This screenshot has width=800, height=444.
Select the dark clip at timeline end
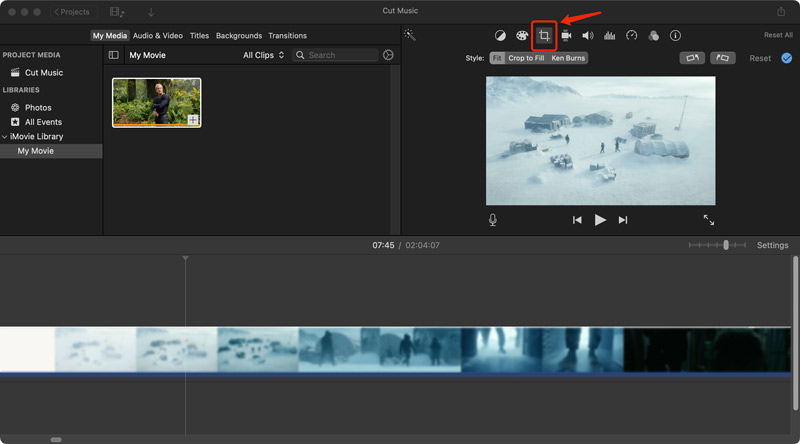pos(707,350)
